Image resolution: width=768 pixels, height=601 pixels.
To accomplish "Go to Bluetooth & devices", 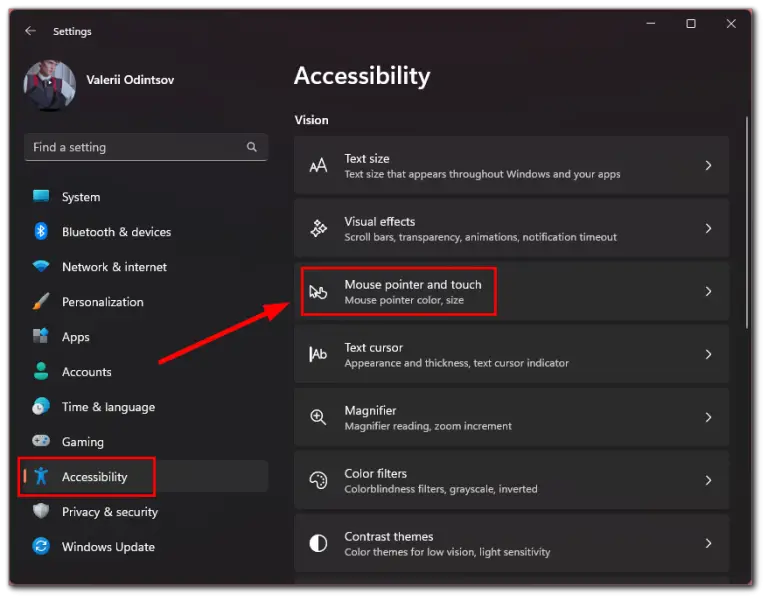I will click(x=145, y=232).
